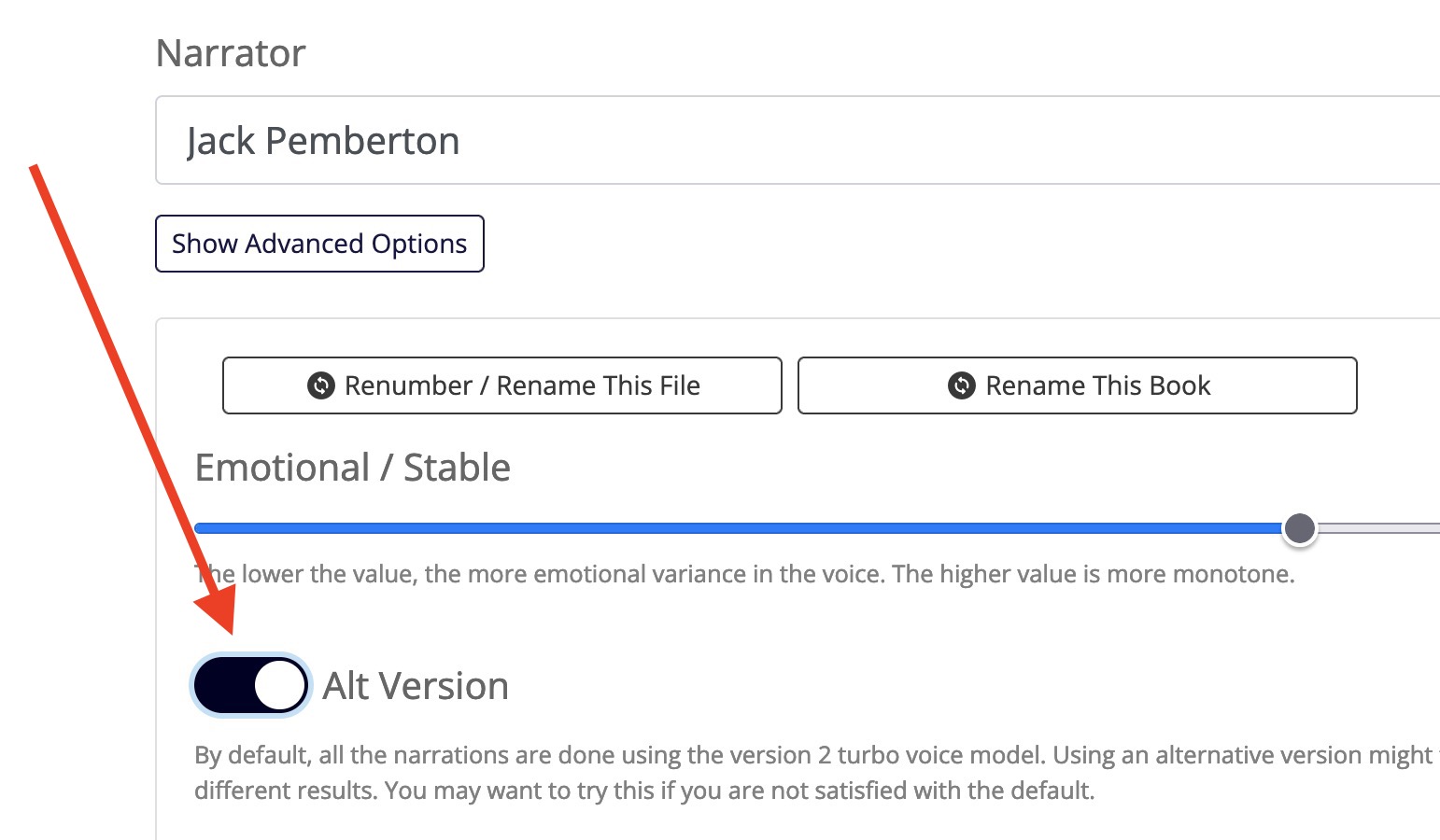Click the dark left half of Alt Version toggle

(224, 685)
